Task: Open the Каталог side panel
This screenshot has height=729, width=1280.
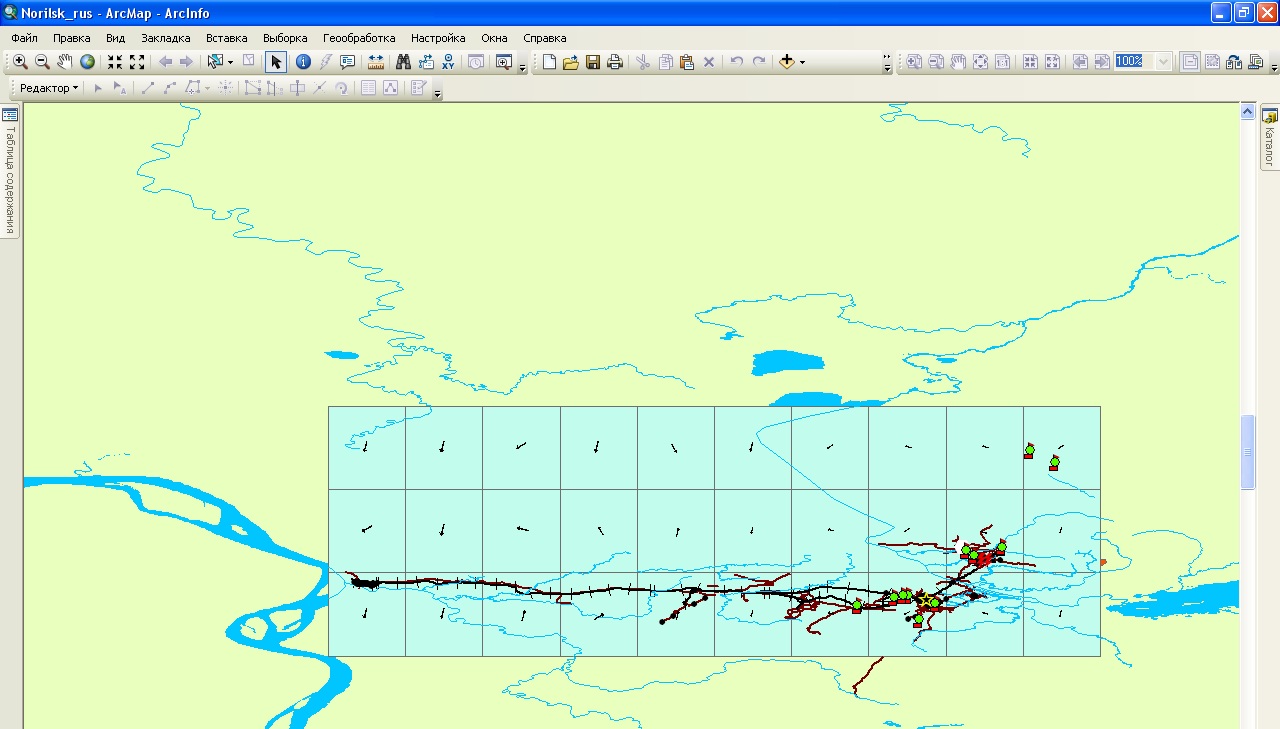Action: pos(1270,138)
